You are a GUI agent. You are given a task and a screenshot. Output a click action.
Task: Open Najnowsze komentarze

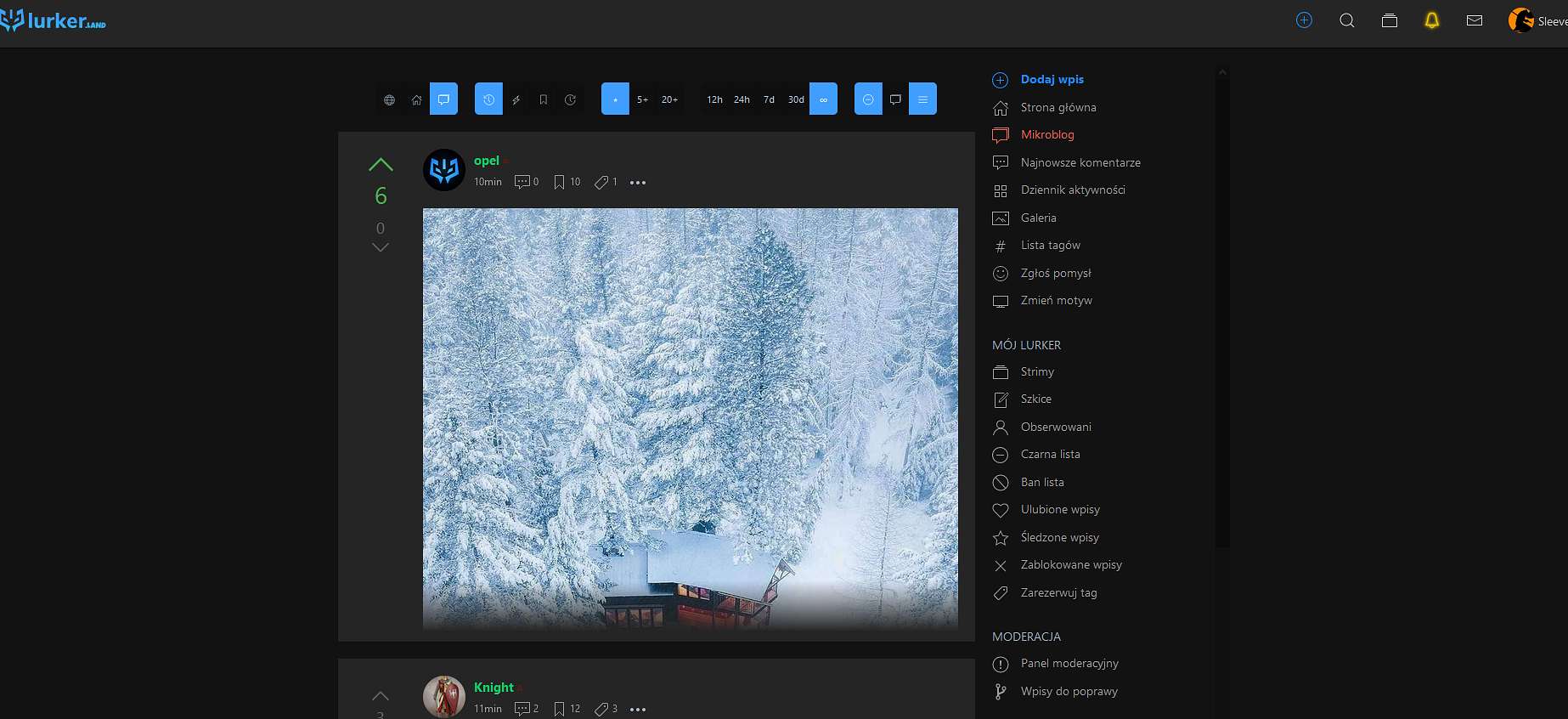(x=1080, y=162)
